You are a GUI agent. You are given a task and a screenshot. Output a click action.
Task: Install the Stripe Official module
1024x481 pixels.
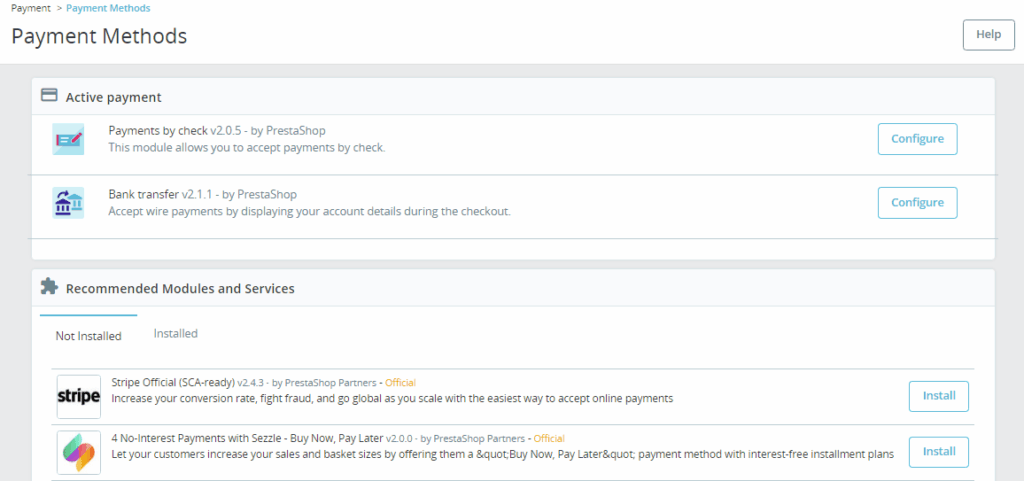coord(938,396)
